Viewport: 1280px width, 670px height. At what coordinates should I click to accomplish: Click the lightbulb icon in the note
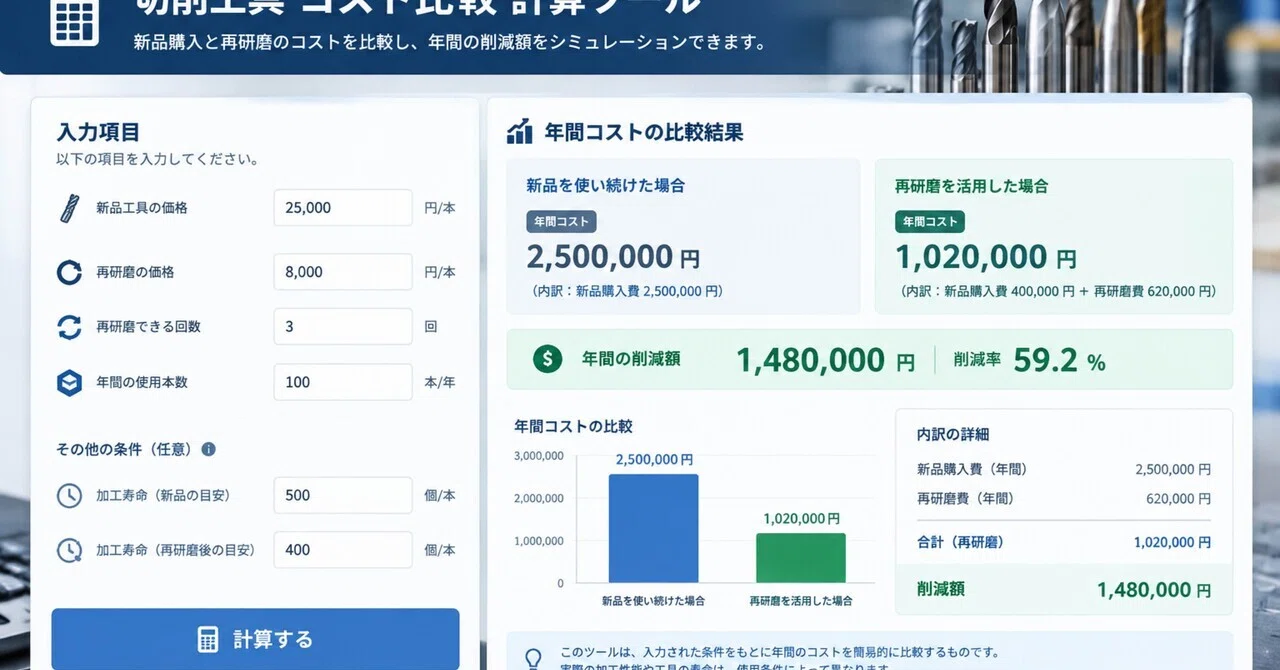[533, 658]
